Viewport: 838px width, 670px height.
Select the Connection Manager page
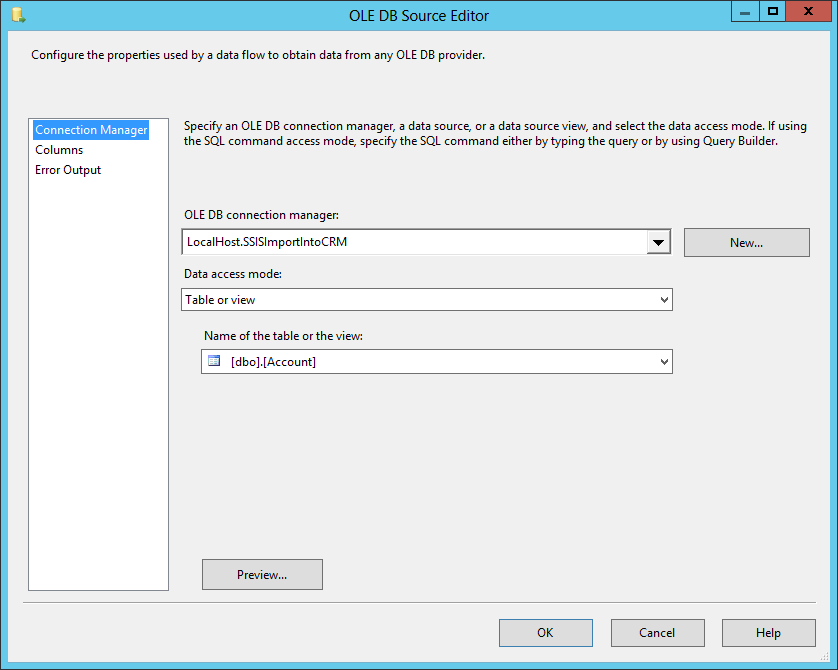pos(90,129)
